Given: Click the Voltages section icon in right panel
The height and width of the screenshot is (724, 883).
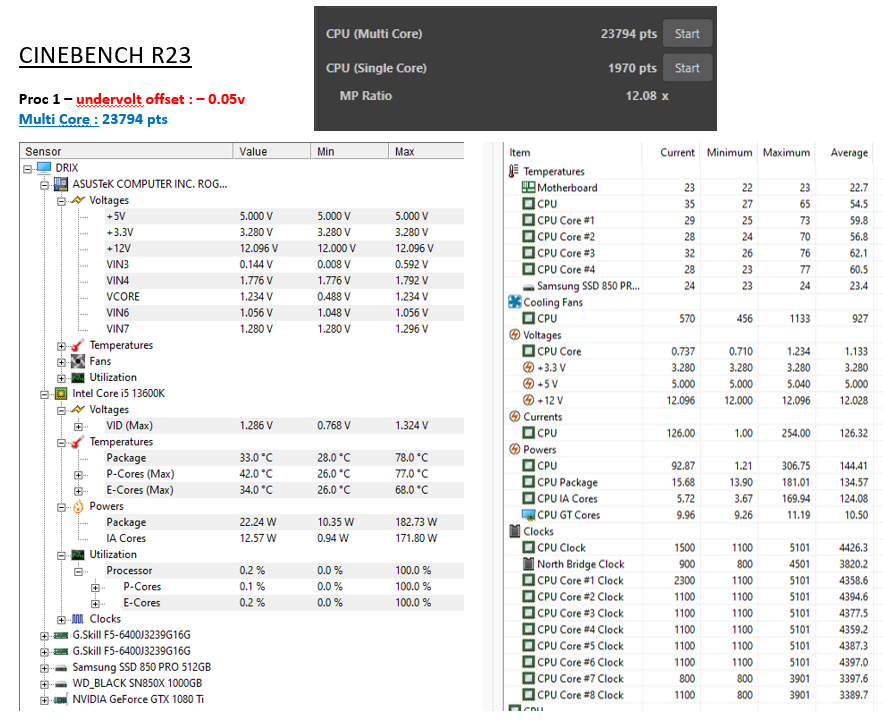Looking at the screenshot, I should 514,334.
